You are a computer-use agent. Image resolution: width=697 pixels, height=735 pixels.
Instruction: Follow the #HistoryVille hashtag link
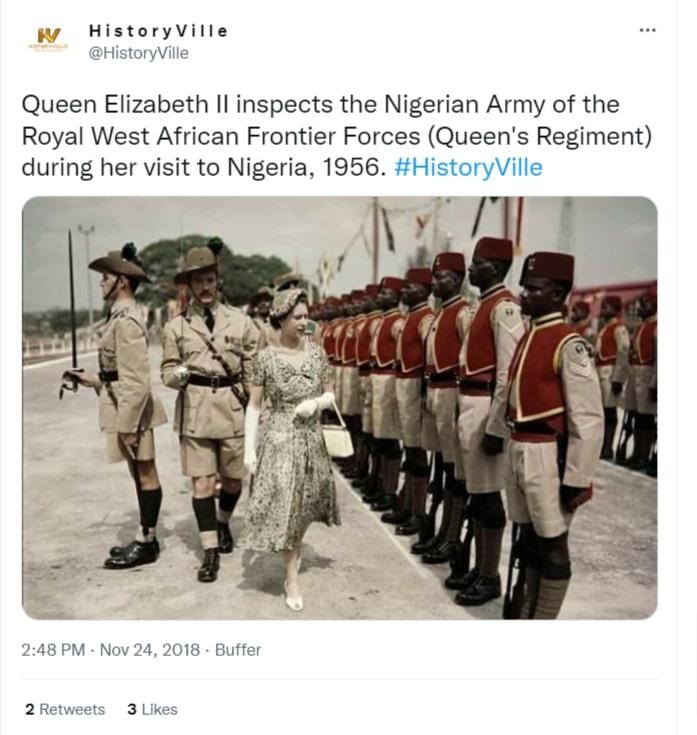[x=468, y=167]
